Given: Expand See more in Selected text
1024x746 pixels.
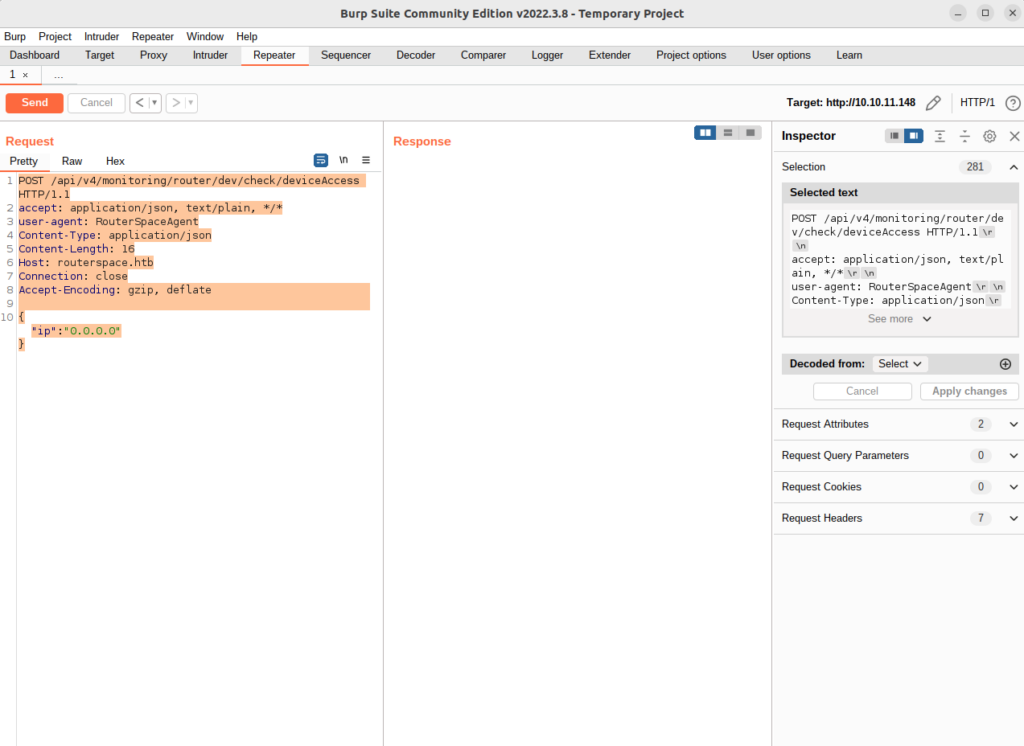Looking at the screenshot, I should click(899, 319).
